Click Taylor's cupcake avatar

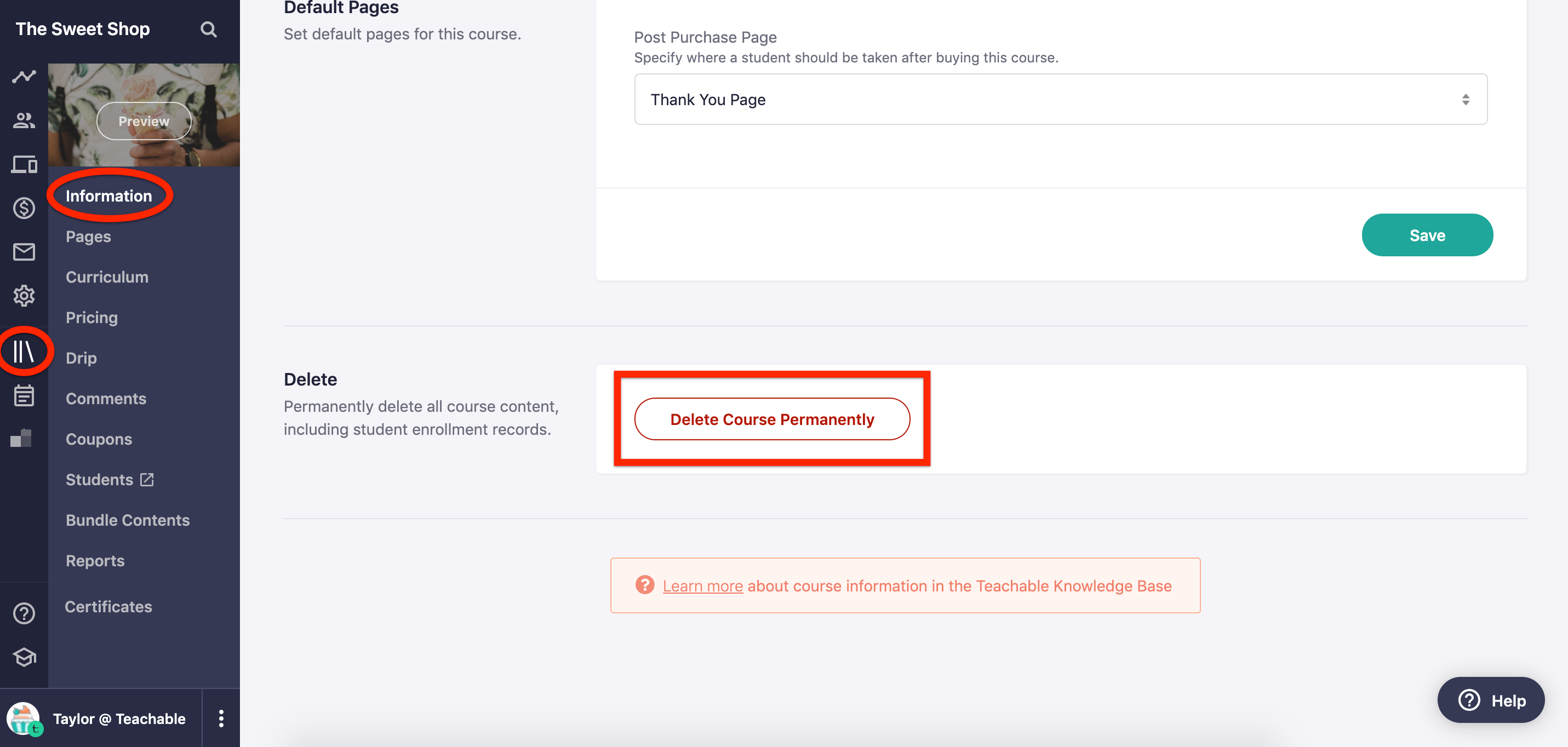coord(23,719)
